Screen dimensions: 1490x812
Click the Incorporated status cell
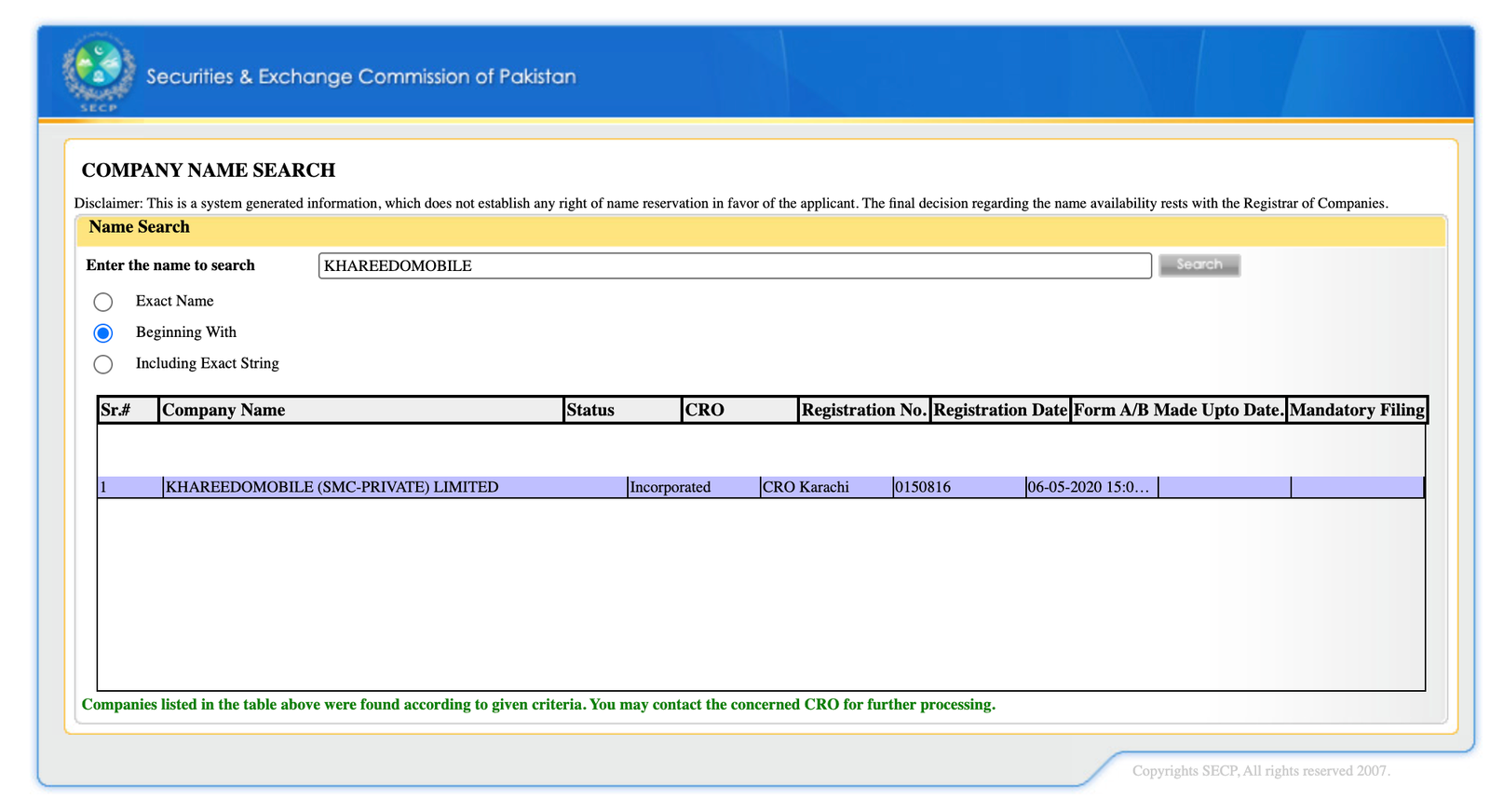[693, 487]
